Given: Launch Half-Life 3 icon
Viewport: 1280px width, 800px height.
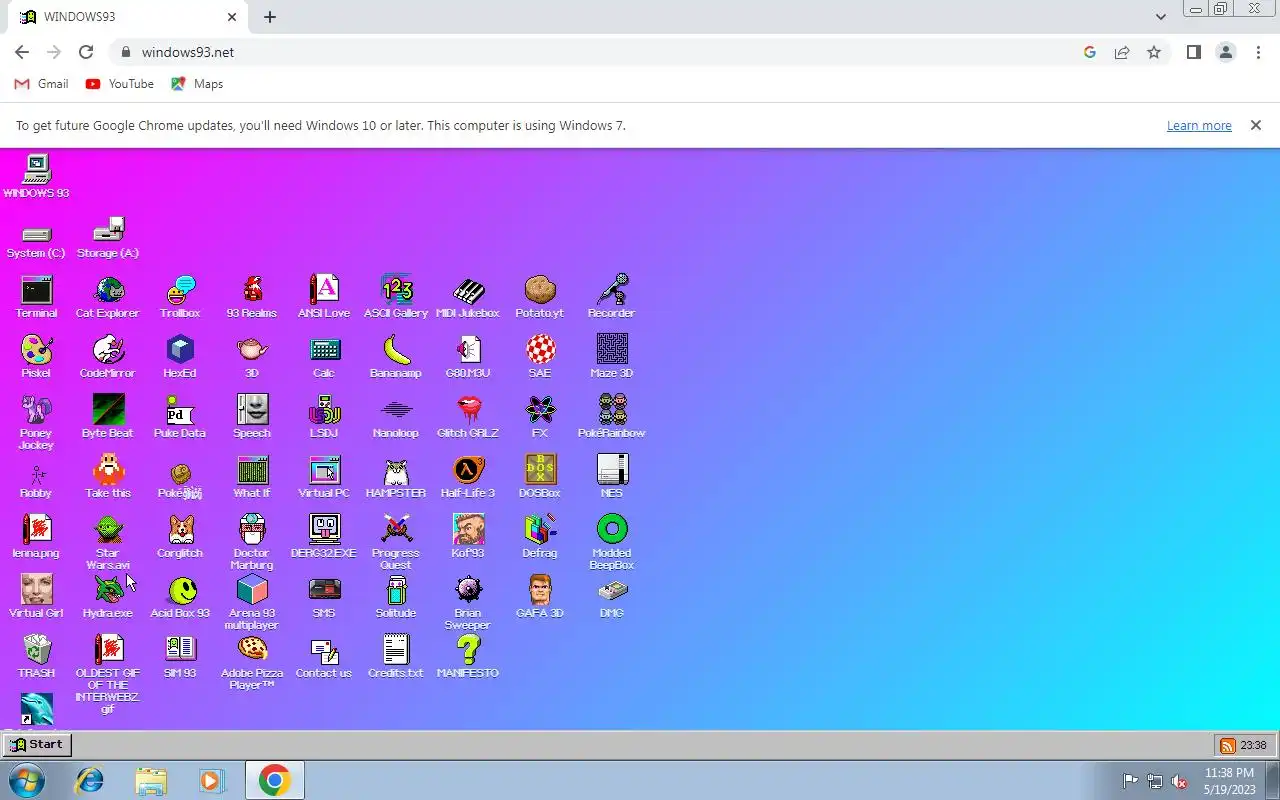Looking at the screenshot, I should coord(468,477).
